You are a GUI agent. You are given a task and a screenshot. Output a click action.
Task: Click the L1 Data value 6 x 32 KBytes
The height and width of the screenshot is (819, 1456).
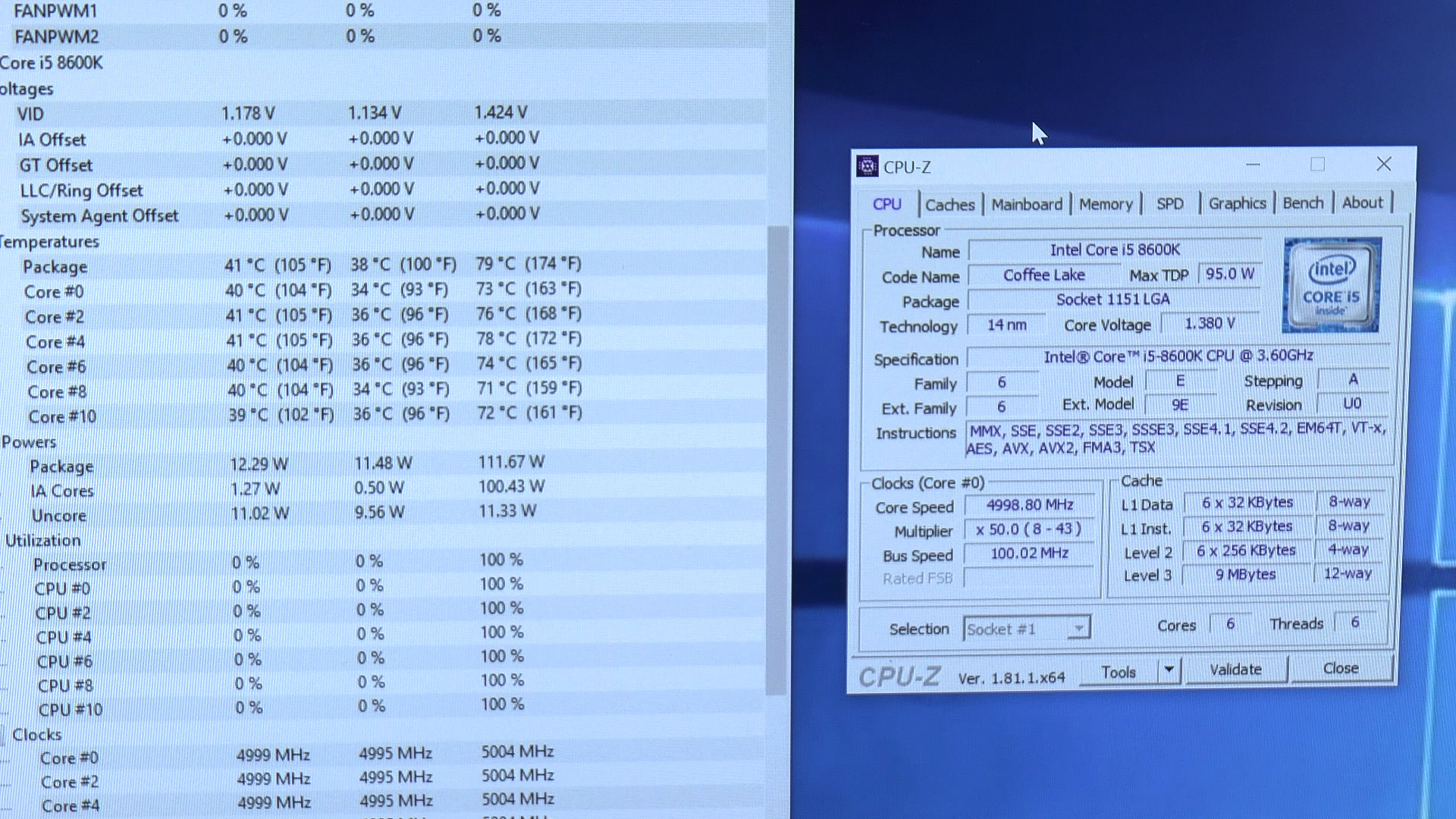point(1247,503)
